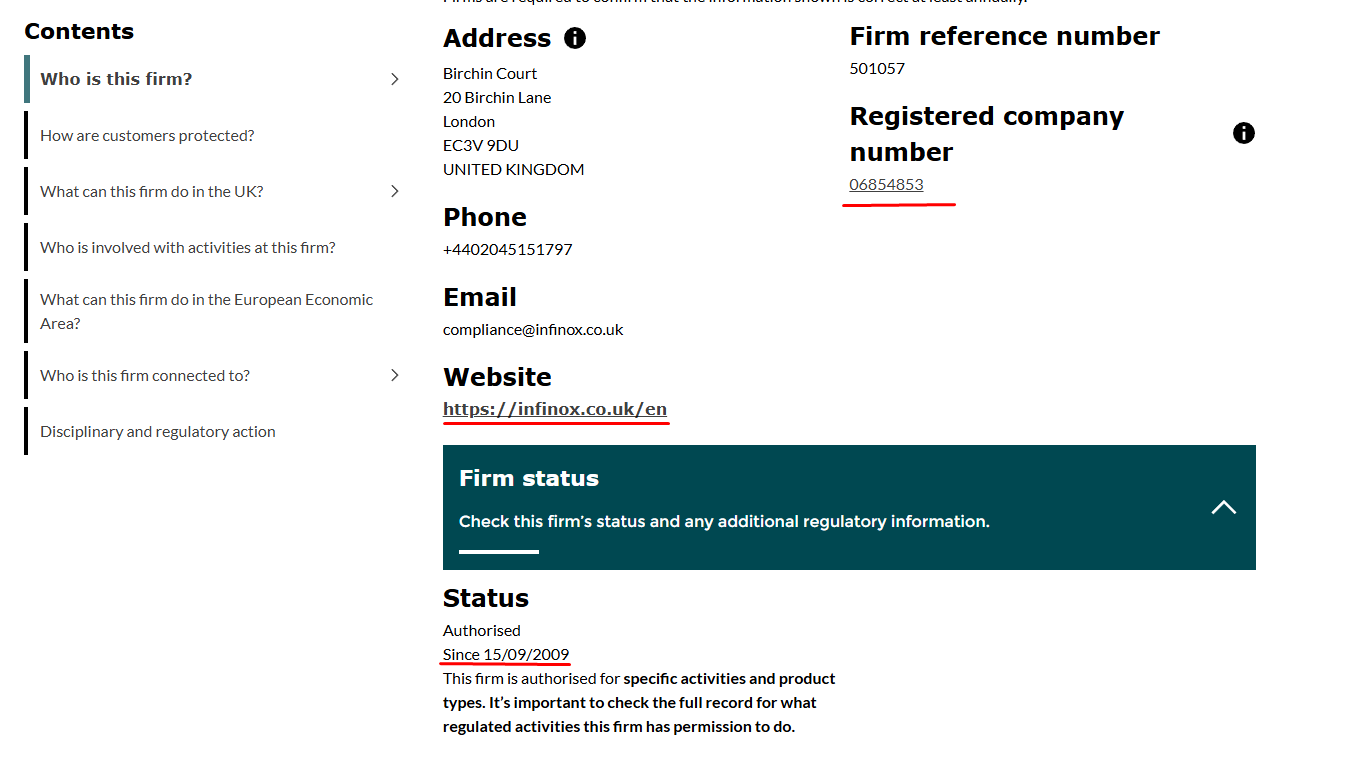Click the 'Since 15/09/2009' status date
This screenshot has width=1364, height=760.
pos(506,654)
